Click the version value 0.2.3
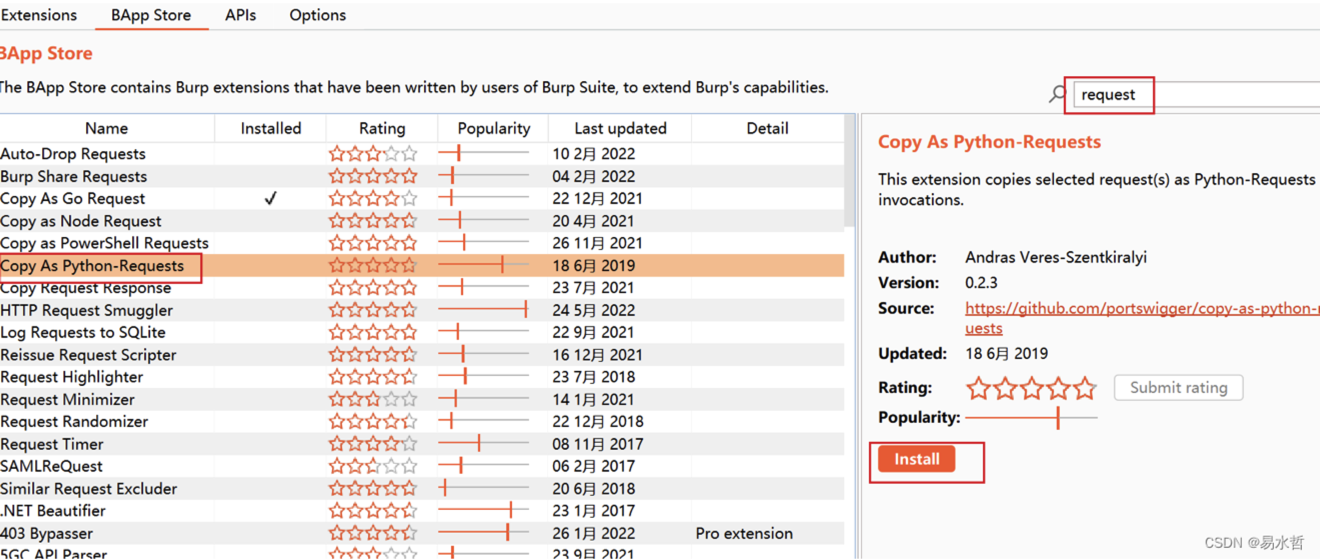1320x560 pixels. [981, 283]
